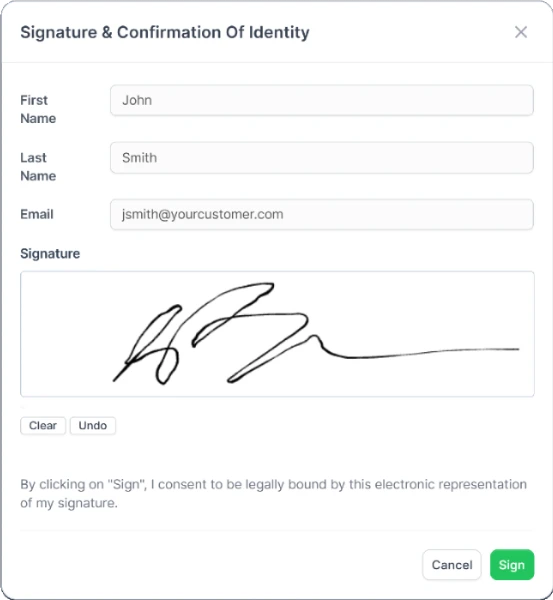Screen dimensions: 553x600
Task: Close the signature dialog with the X icon
Action: click(521, 32)
